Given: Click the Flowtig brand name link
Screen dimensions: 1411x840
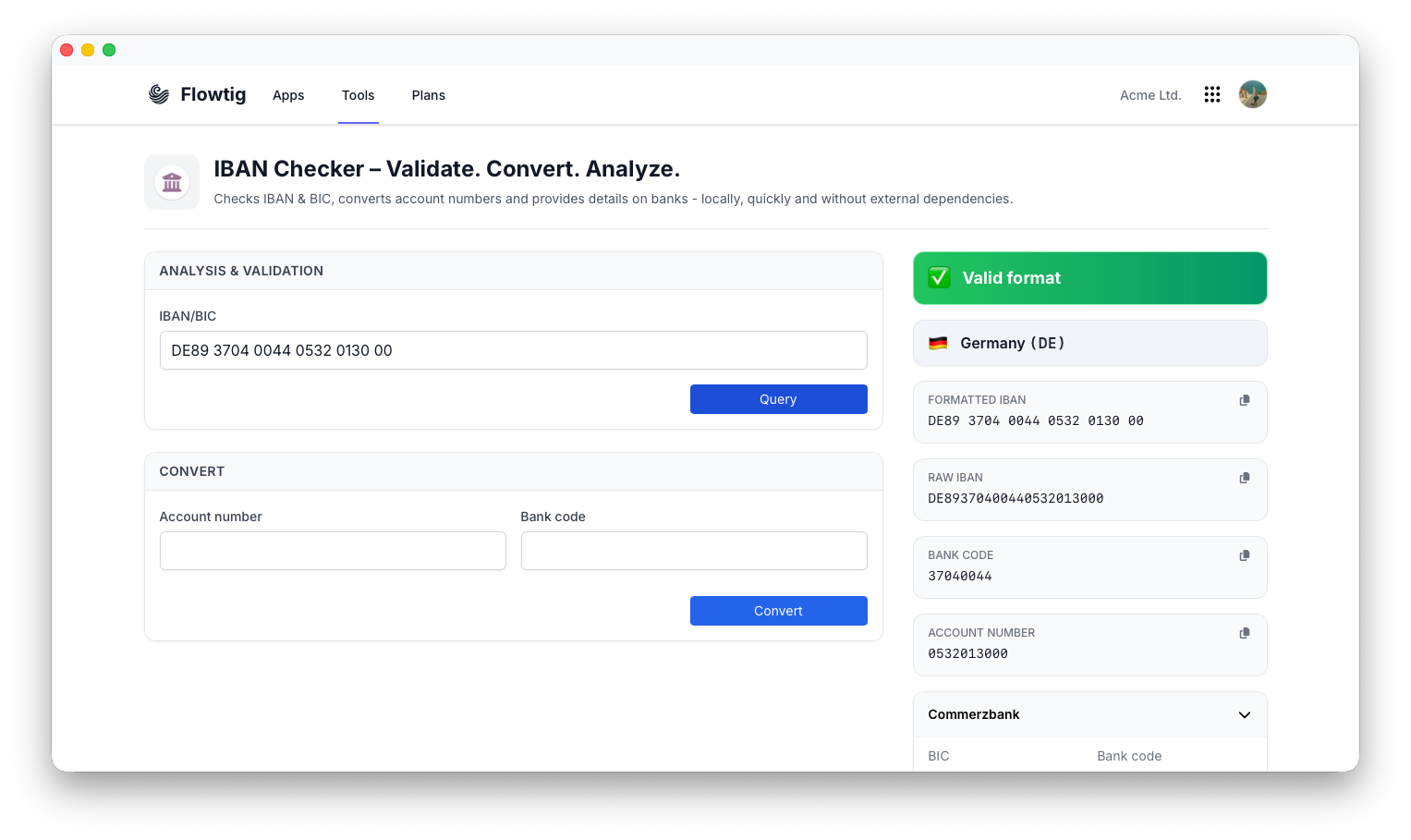Looking at the screenshot, I should (213, 94).
